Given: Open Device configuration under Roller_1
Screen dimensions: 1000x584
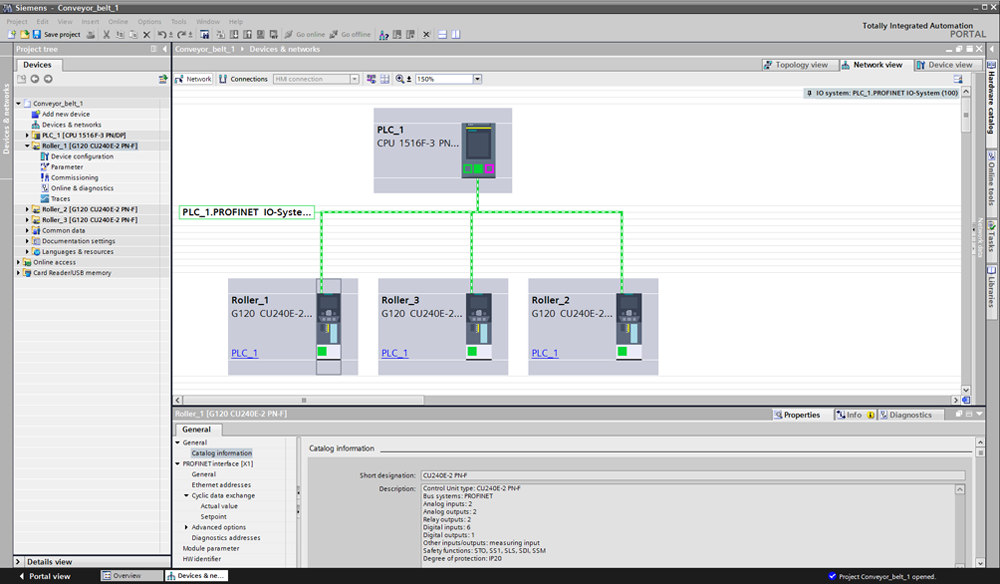Looking at the screenshot, I should pos(81,156).
